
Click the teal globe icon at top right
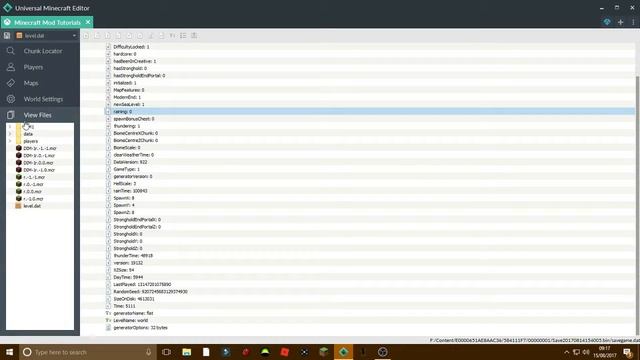[x=607, y=22]
